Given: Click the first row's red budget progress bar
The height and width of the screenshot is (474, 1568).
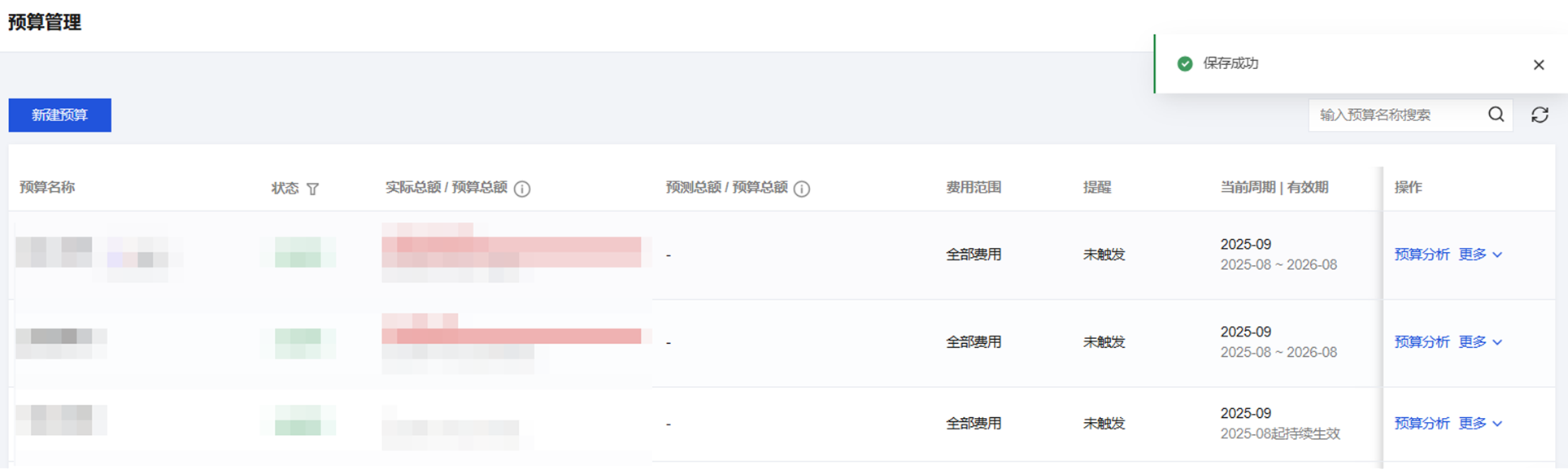Looking at the screenshot, I should click(511, 252).
